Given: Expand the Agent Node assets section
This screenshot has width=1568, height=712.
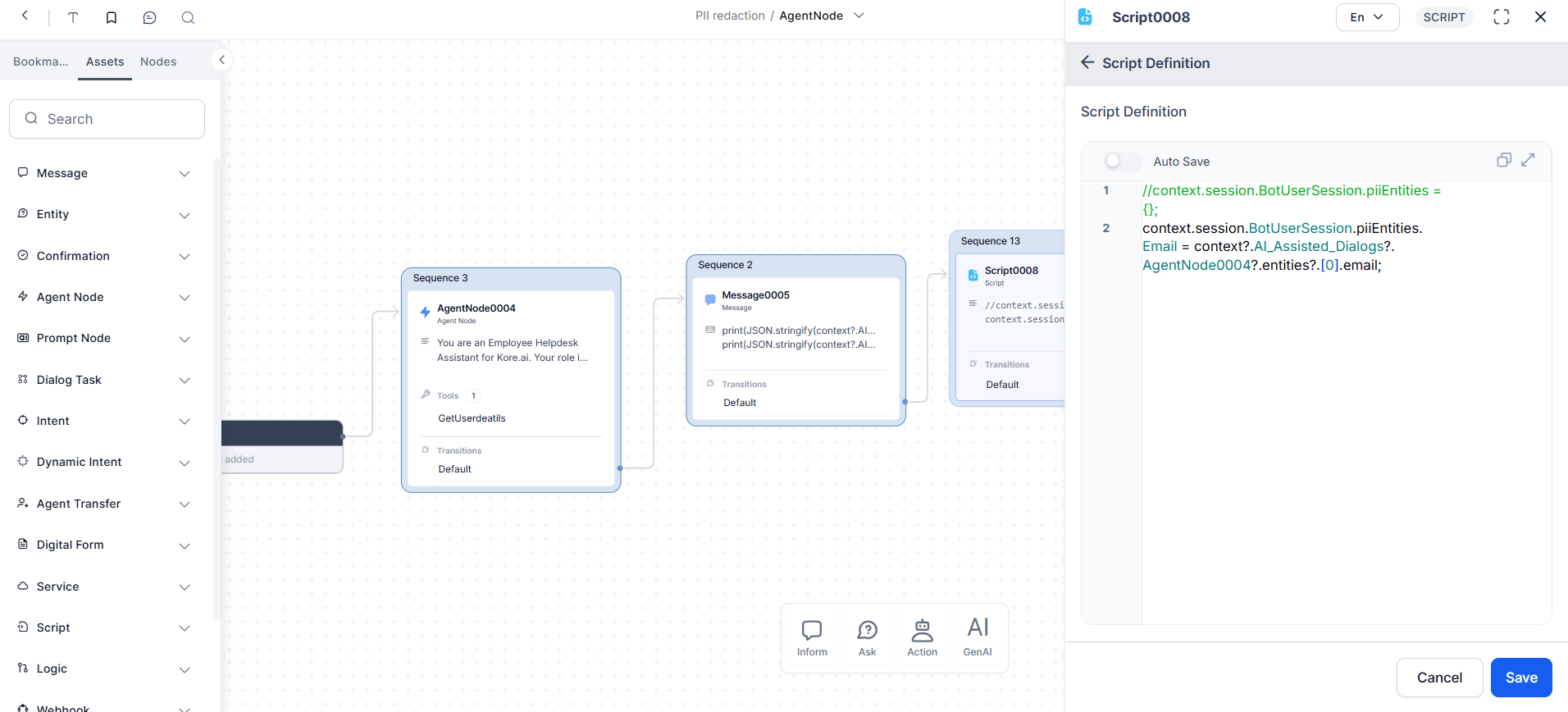Looking at the screenshot, I should (185, 298).
